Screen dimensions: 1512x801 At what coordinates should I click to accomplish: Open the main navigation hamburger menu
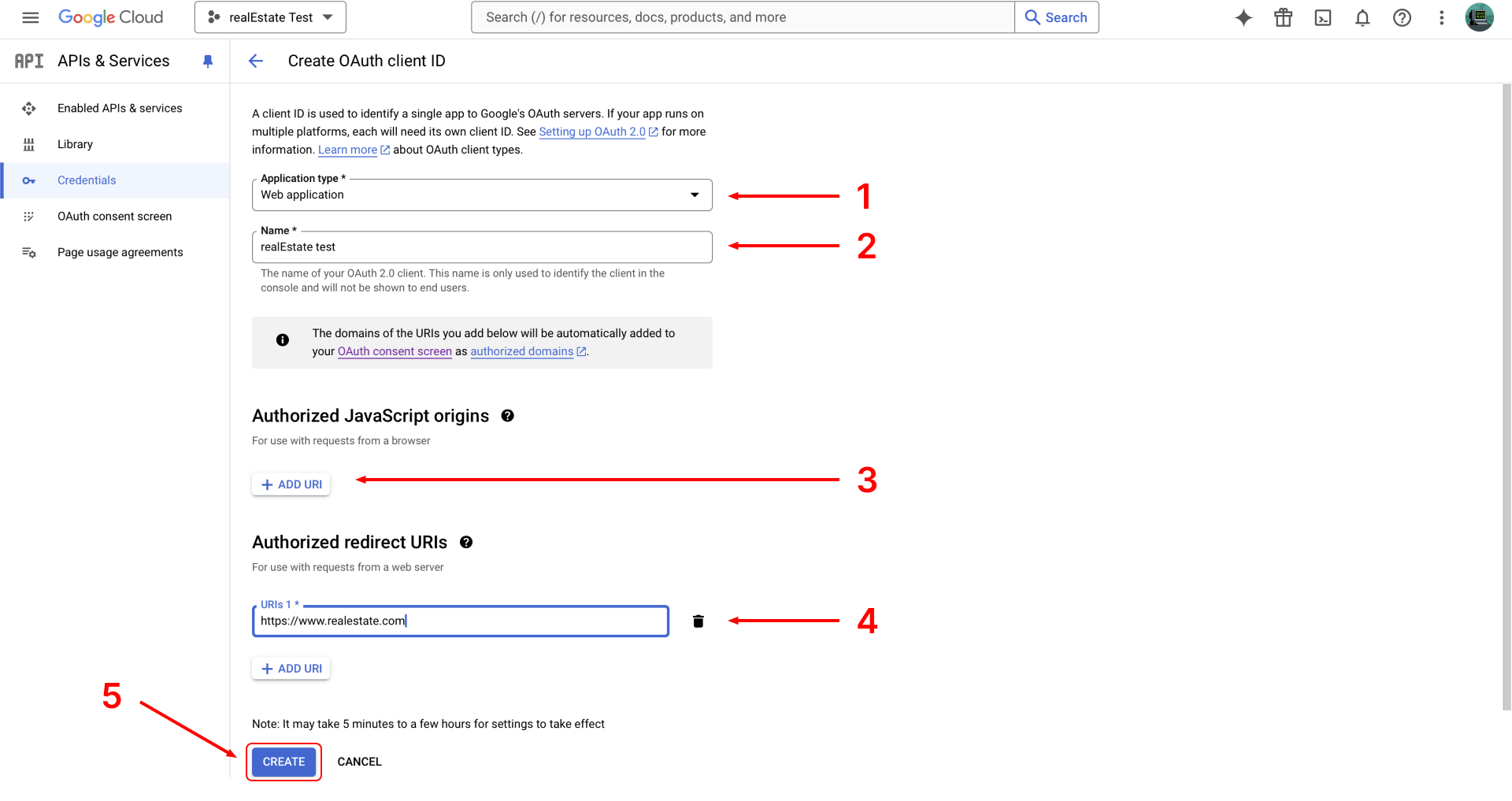pos(31,17)
